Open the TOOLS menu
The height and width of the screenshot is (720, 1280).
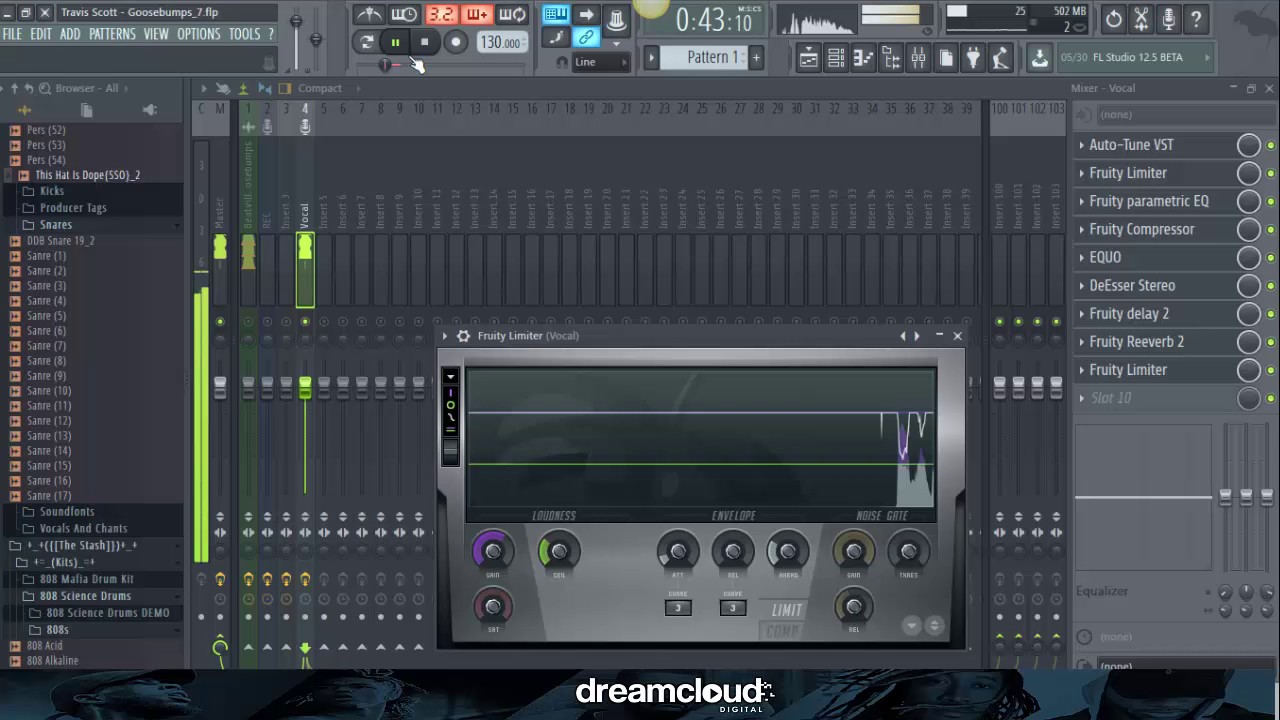click(x=244, y=34)
